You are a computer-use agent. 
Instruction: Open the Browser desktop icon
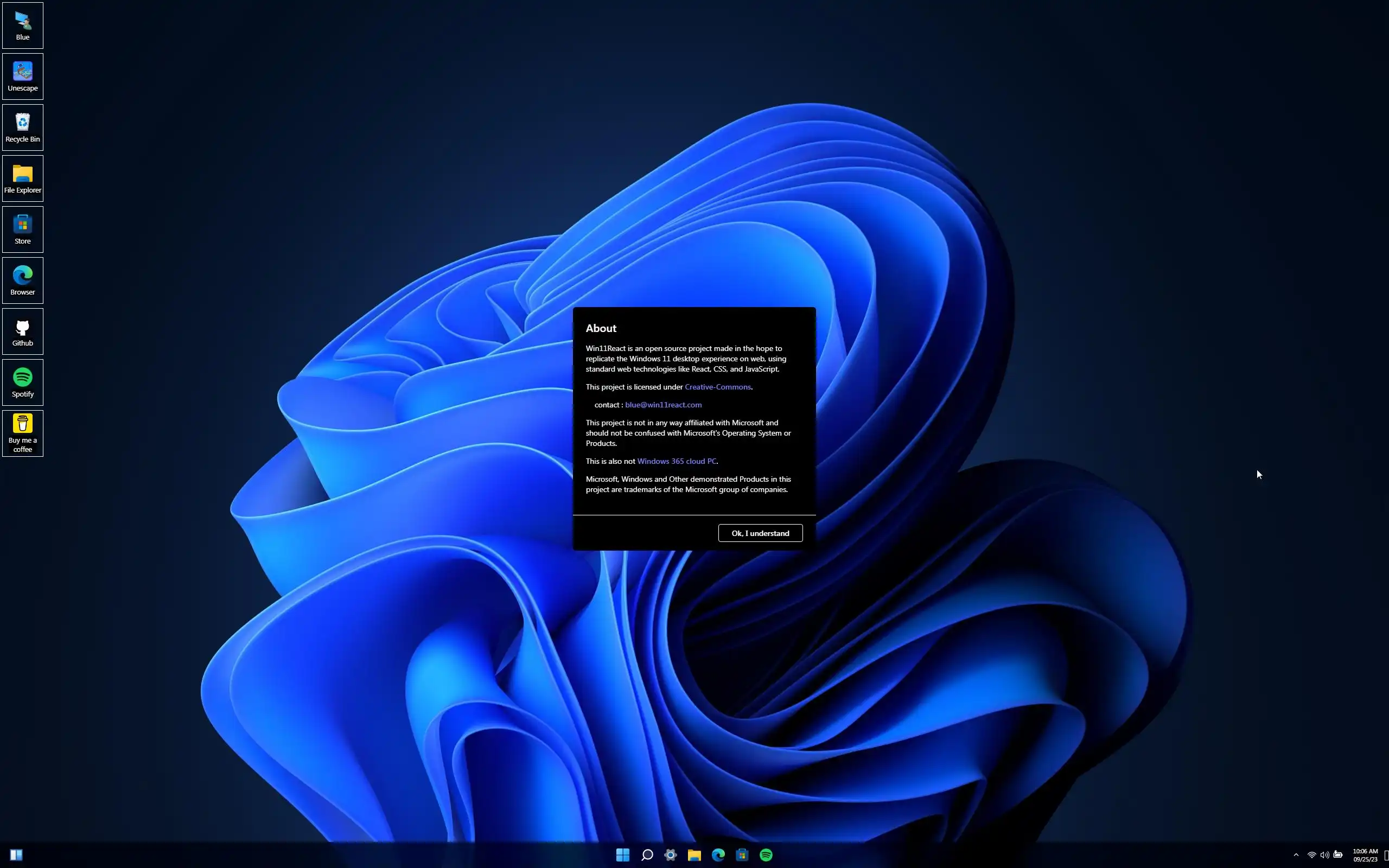coord(22,280)
